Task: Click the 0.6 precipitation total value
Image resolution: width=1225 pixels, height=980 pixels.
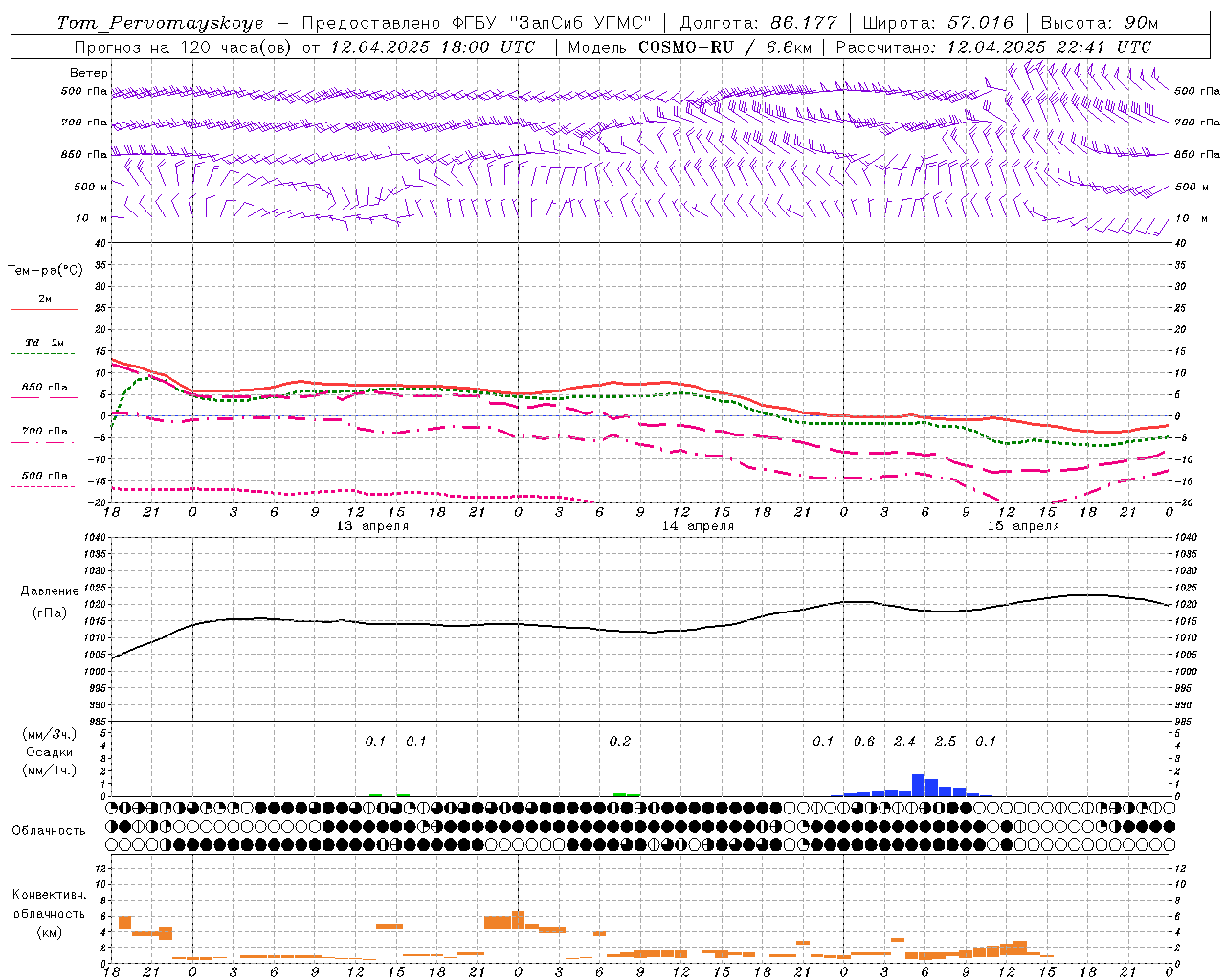Action: point(864,742)
